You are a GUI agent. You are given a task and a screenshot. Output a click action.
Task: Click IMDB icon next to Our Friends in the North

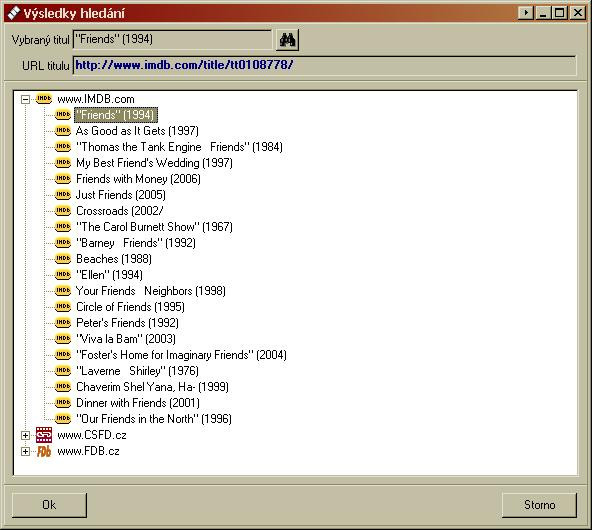[x=63, y=419]
